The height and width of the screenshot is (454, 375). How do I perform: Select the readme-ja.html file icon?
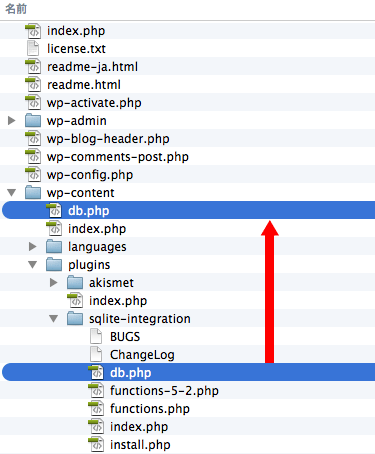(33, 67)
